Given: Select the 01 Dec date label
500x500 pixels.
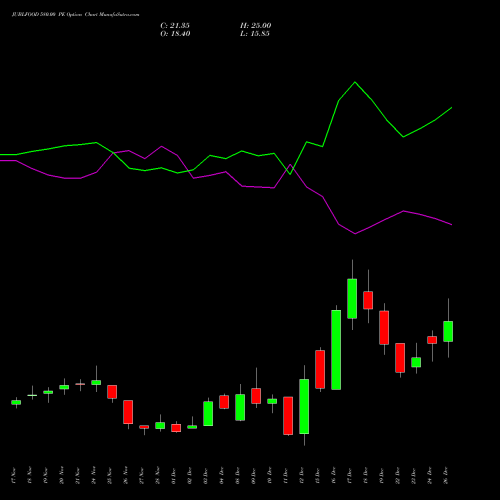Looking at the screenshot, I should click(174, 476).
